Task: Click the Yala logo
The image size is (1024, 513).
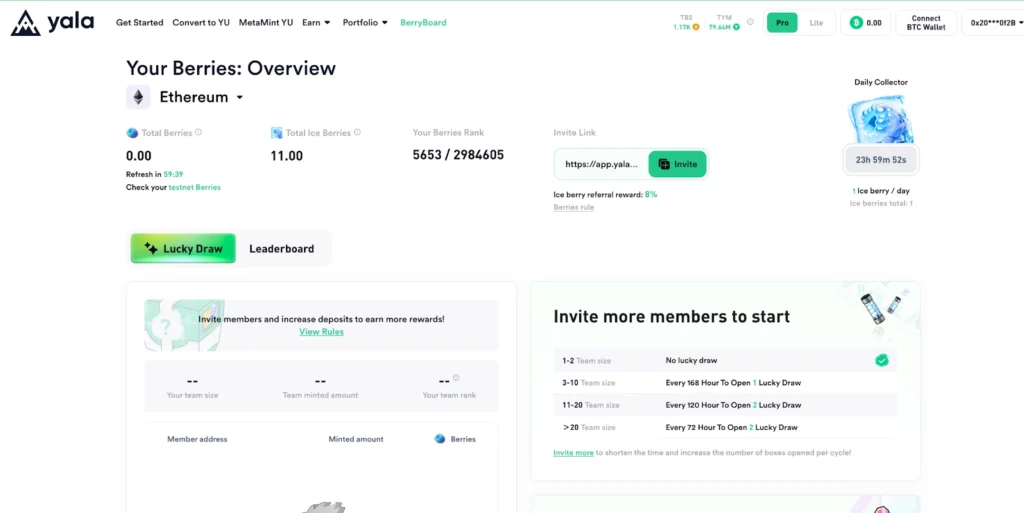Action: click(x=52, y=23)
